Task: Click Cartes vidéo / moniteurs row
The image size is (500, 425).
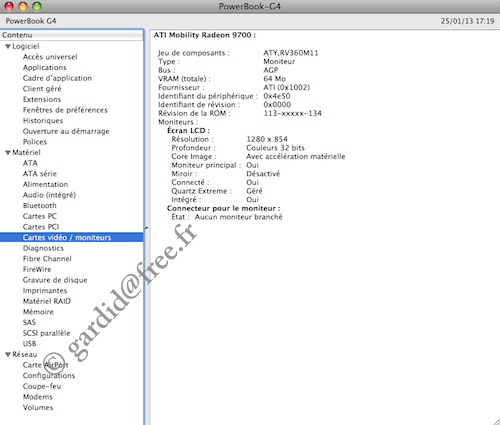Action: pyautogui.click(x=72, y=237)
